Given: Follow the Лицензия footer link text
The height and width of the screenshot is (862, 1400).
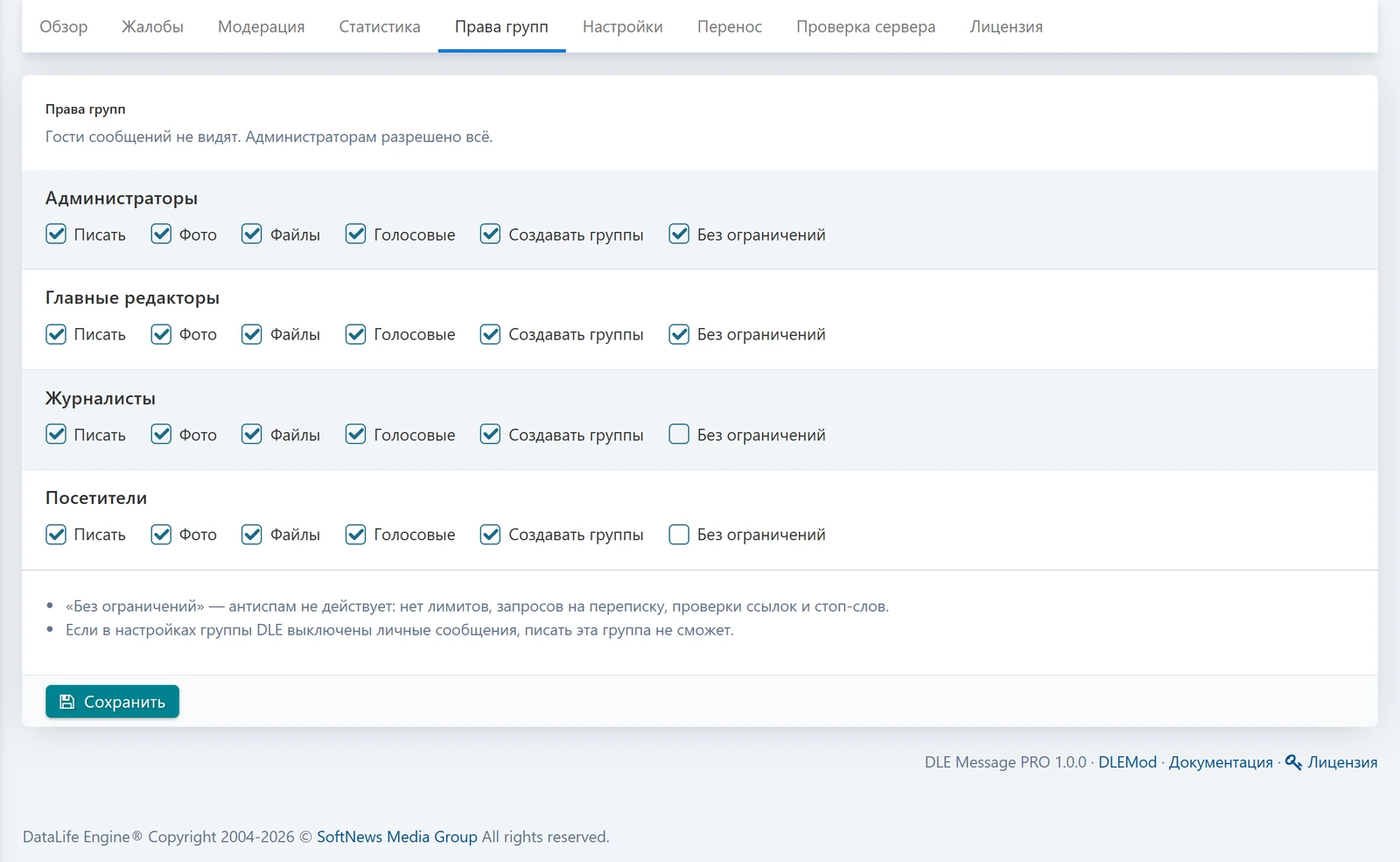Looking at the screenshot, I should click(x=1342, y=762).
